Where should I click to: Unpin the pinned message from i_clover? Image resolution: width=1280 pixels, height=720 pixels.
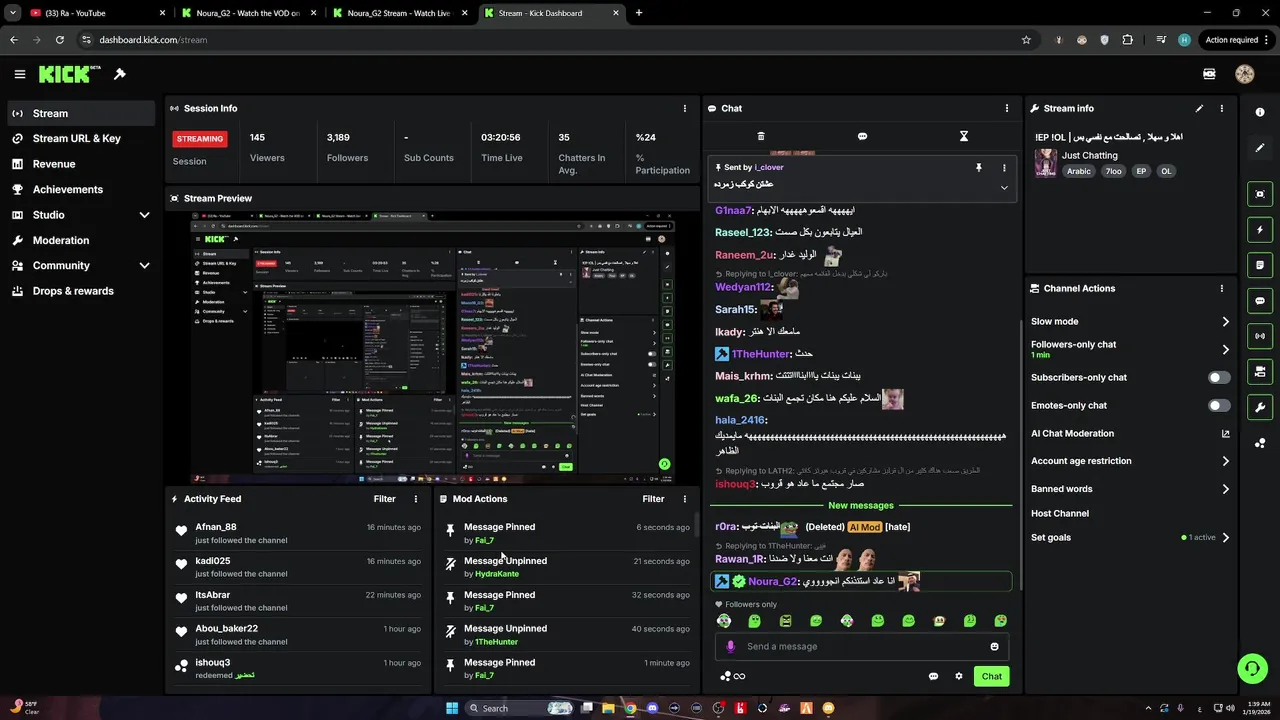(979, 168)
